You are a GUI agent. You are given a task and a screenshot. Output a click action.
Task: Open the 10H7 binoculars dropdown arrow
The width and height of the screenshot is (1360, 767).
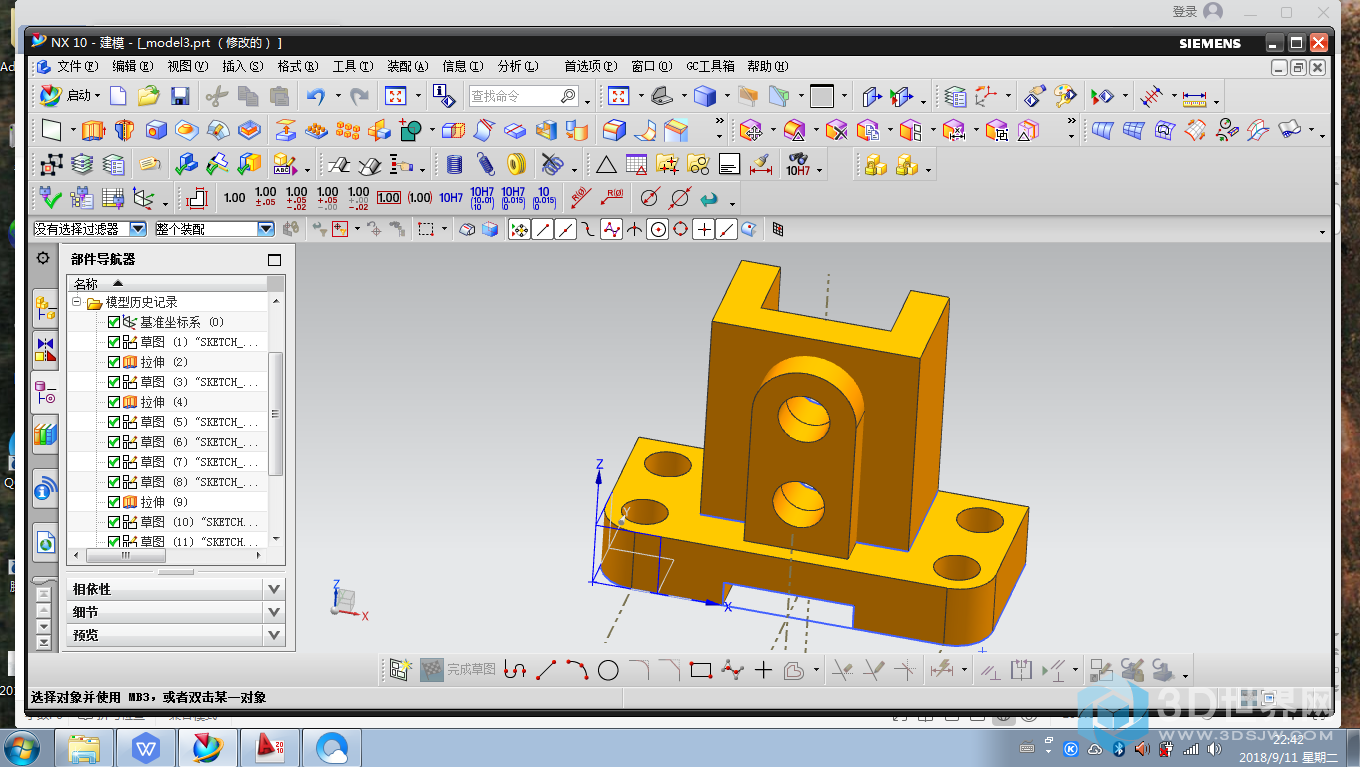click(820, 170)
